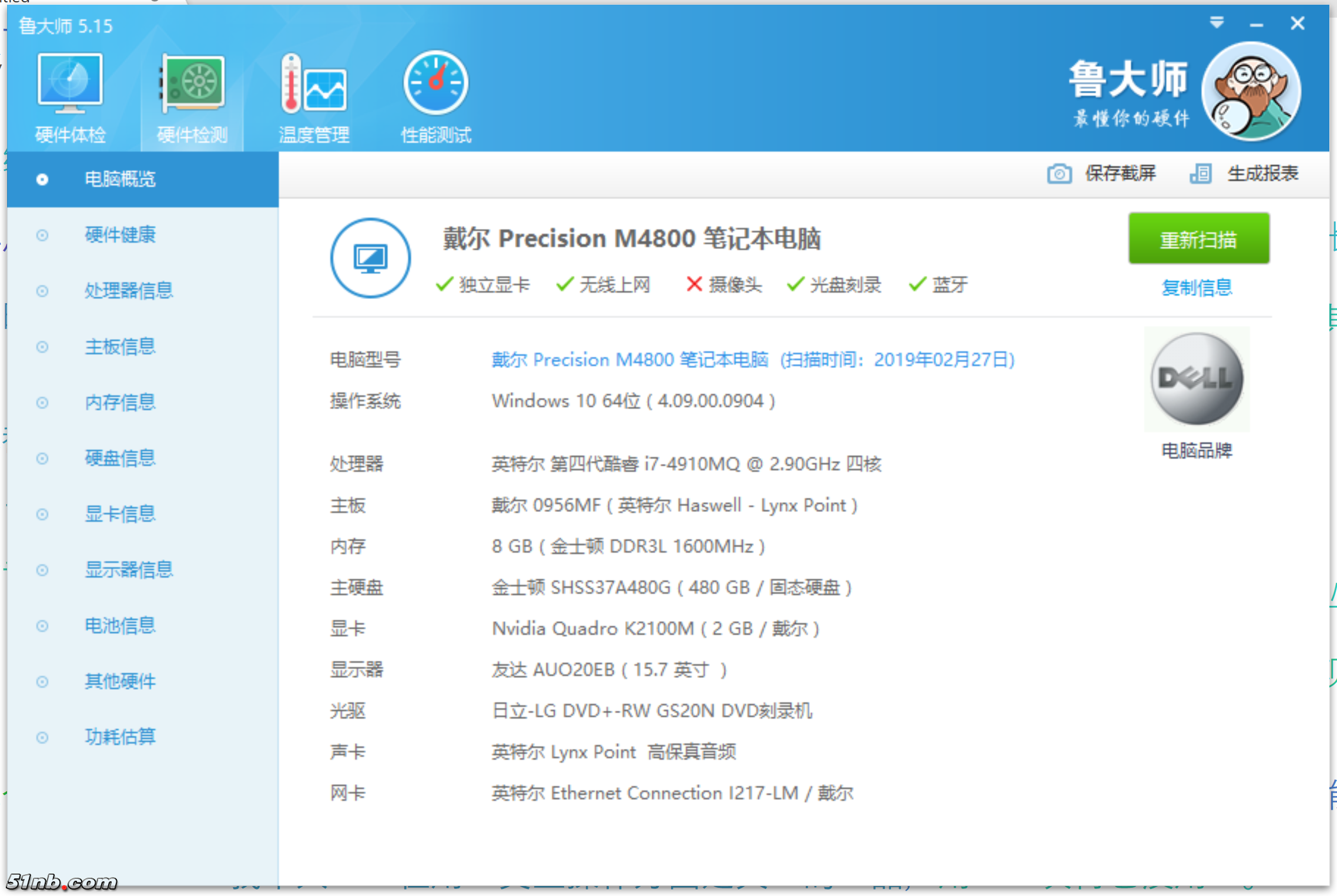
Task: Click the round monitor icon beside the computer title
Action: pyautogui.click(x=370, y=258)
